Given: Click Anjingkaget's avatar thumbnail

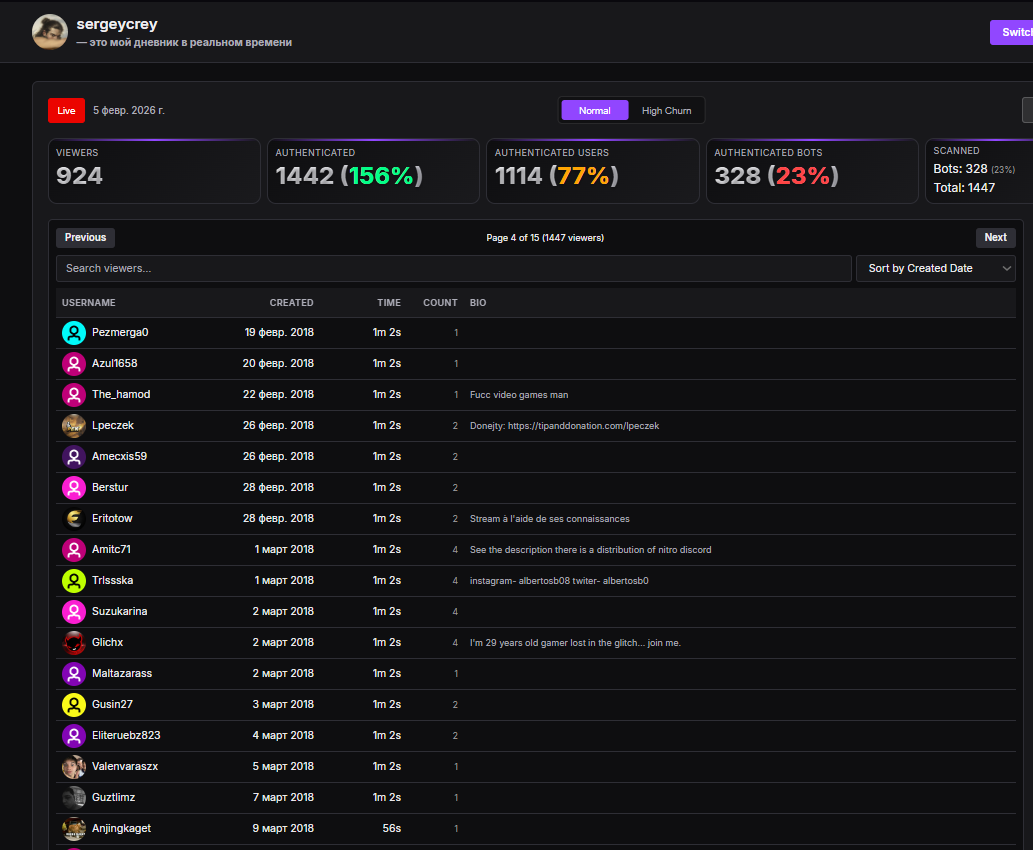Looking at the screenshot, I should coord(74,829).
